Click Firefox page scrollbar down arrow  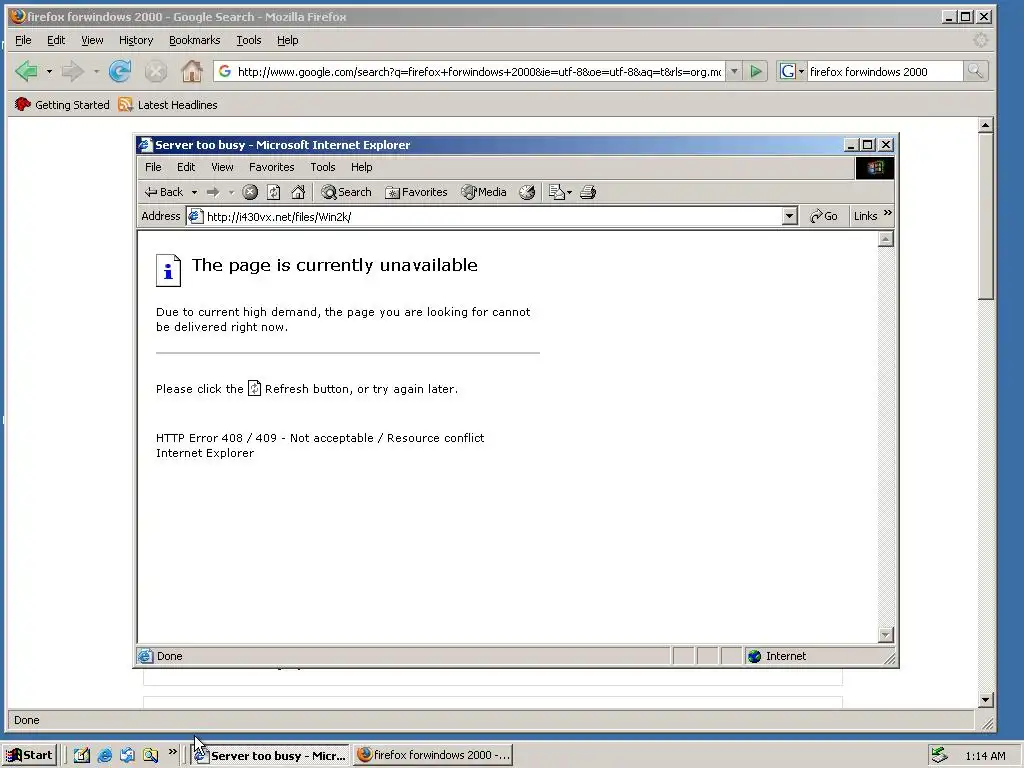986,700
